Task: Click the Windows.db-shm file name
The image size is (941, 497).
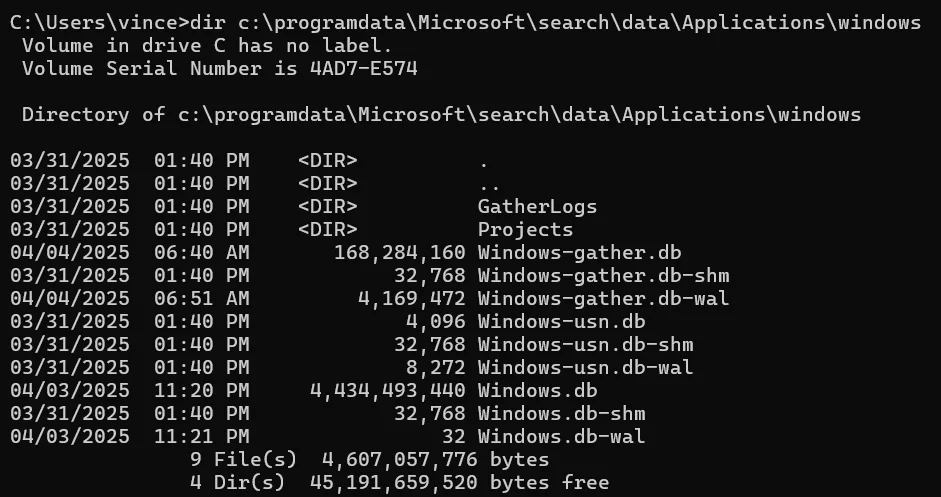Action: (561, 414)
